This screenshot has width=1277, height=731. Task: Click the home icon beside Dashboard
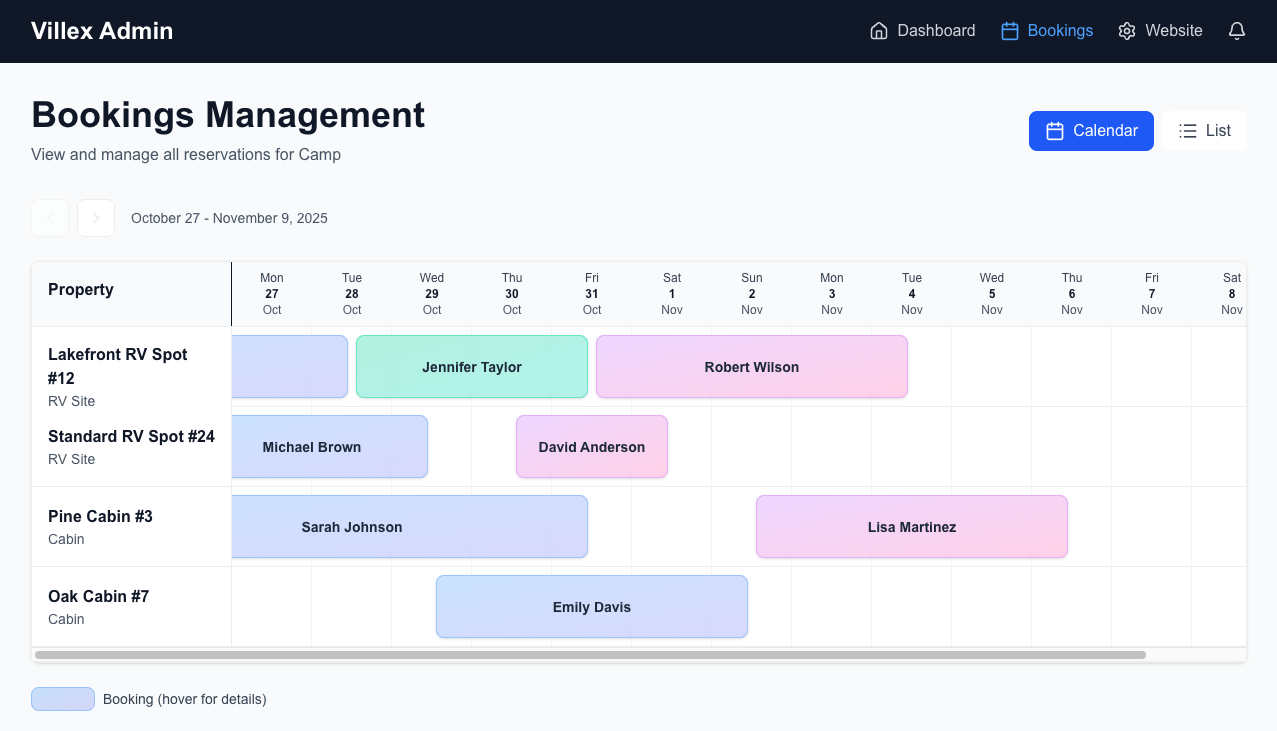[x=879, y=31]
